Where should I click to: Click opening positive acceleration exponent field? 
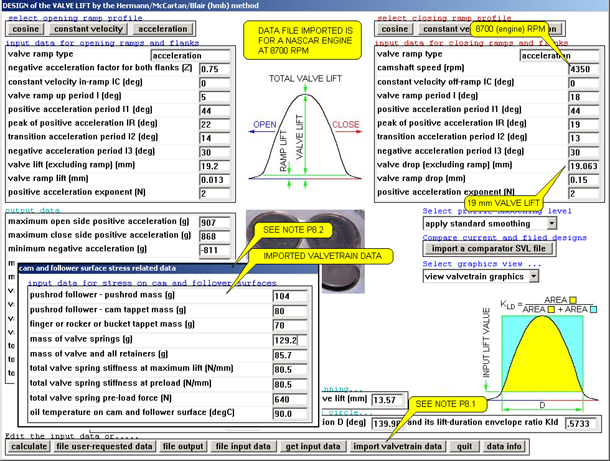[x=215, y=193]
